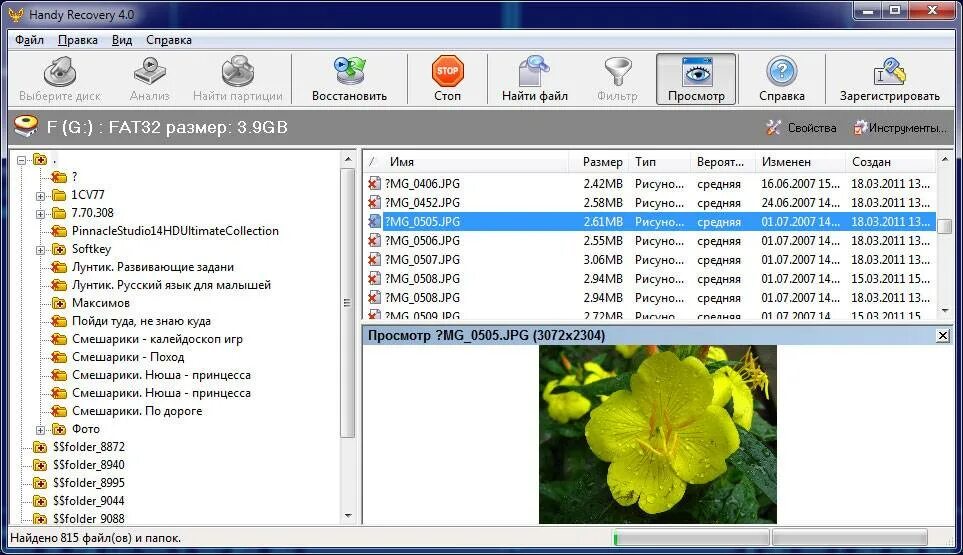The width and height of the screenshot is (963, 555).
Task: Select file ?MG_0507.JPG in the list
Action: pos(423,260)
